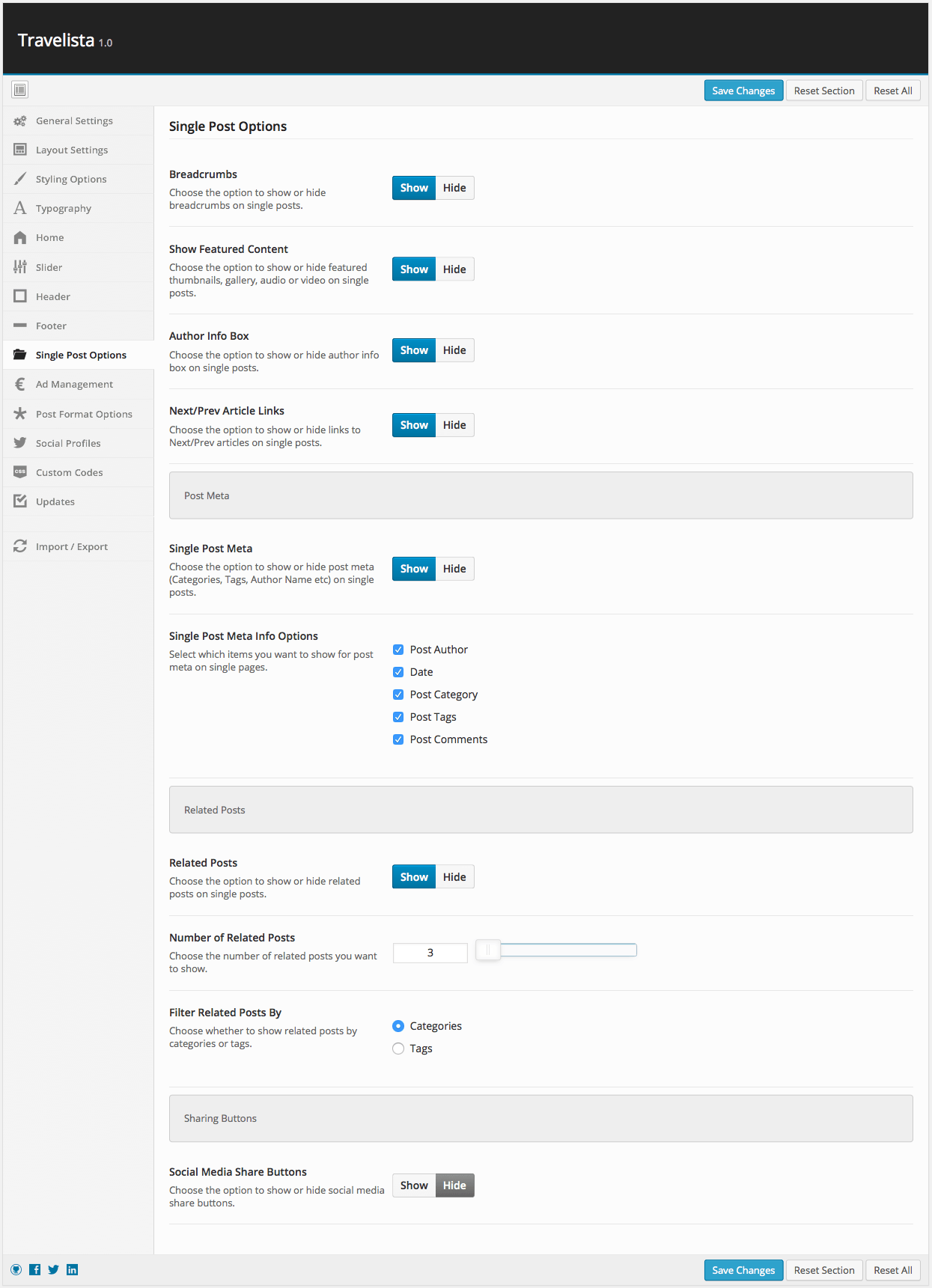Open Social Profiles section
The image size is (932, 1288).
point(78,443)
